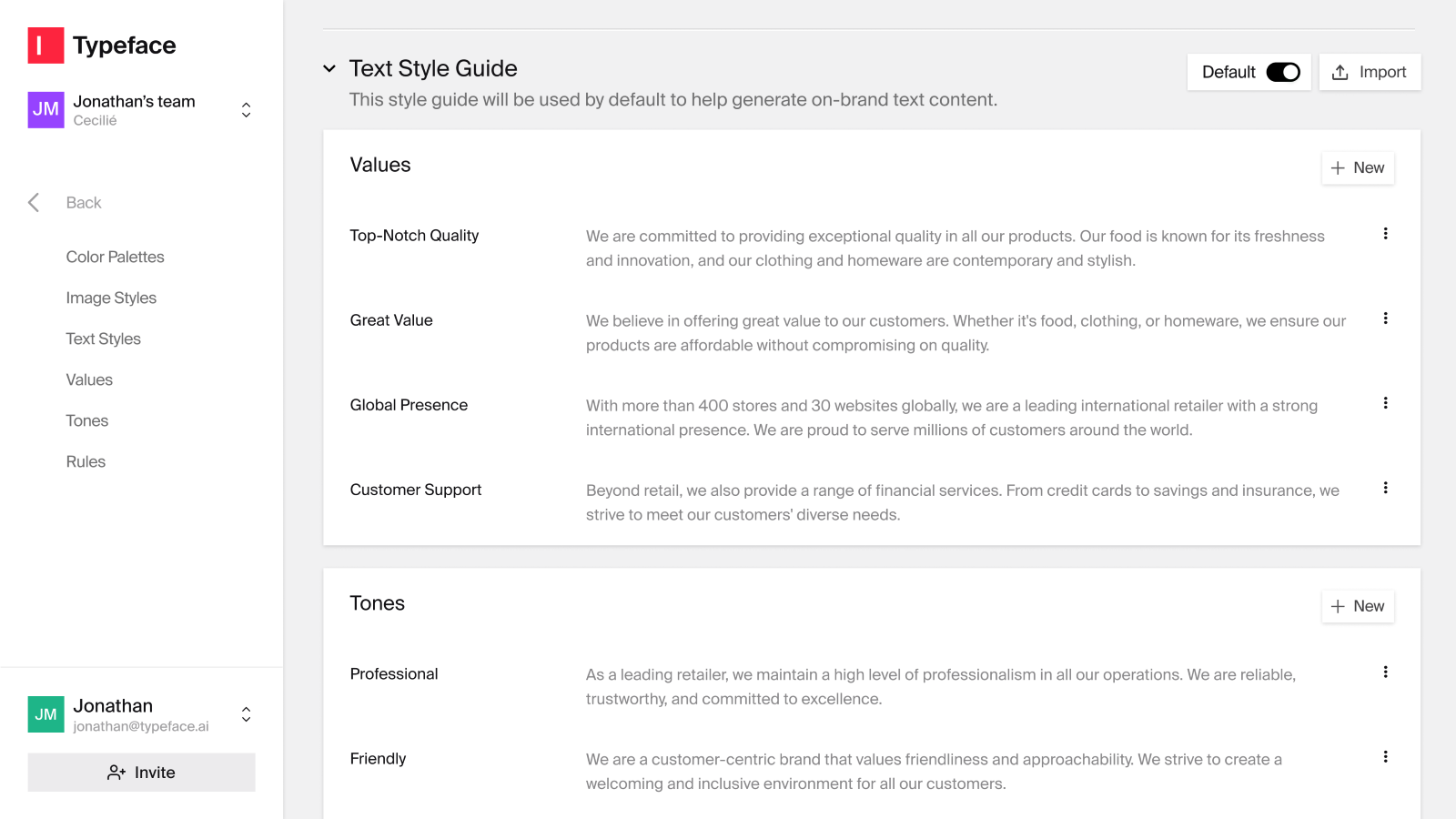Click the kebab menu beside Top-Notch Quality
This screenshot has width=1456, height=819.
coord(1385,234)
